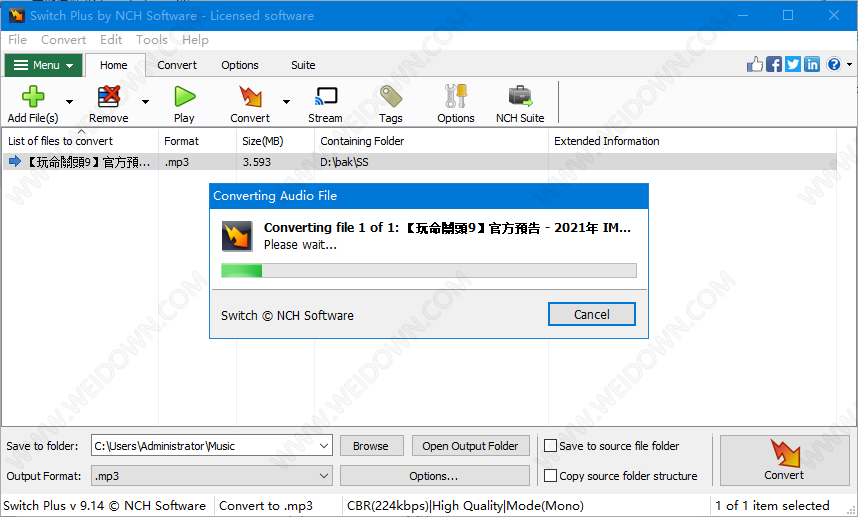Open the File menu
The height and width of the screenshot is (517, 858).
(18, 40)
